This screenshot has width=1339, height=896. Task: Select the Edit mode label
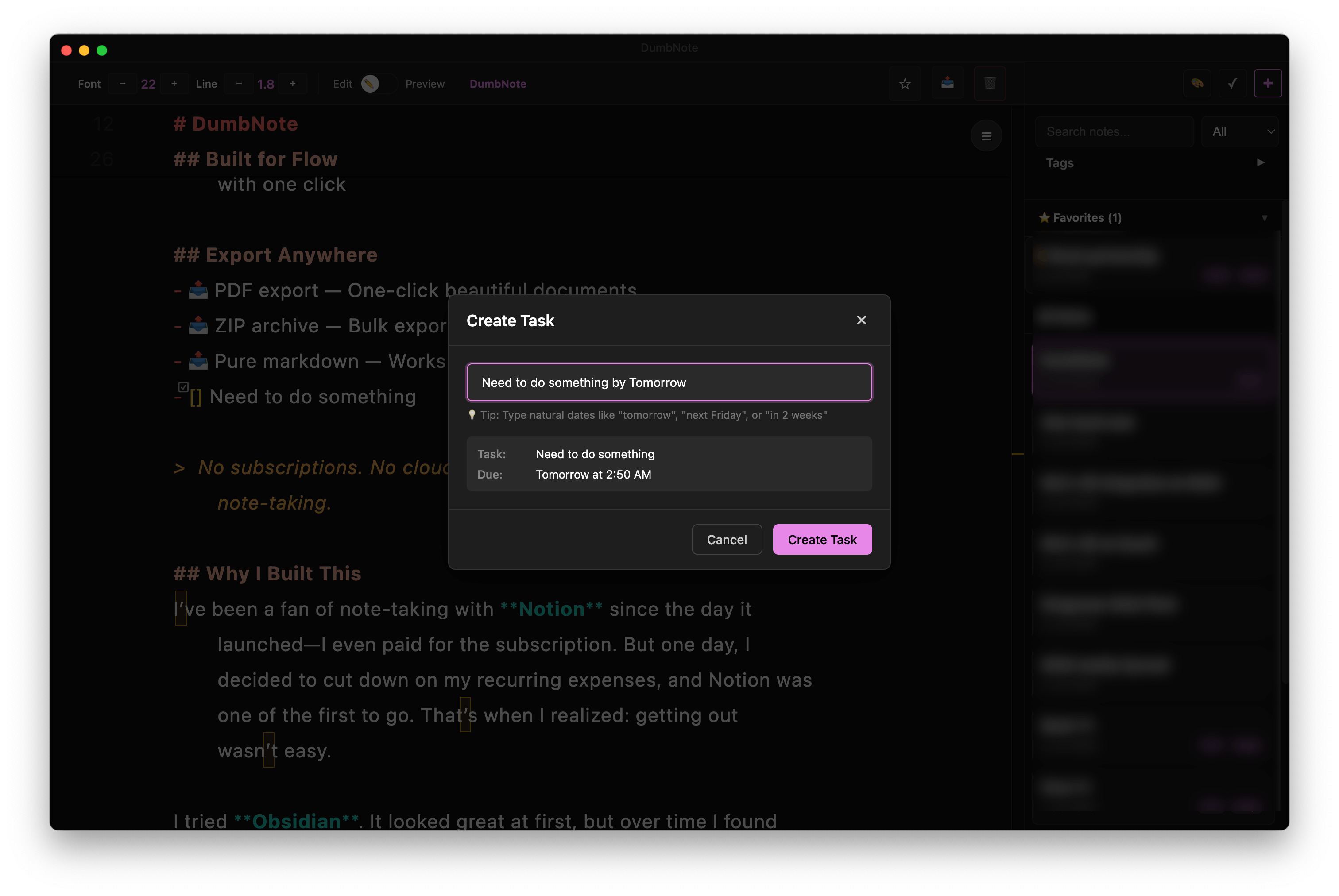pyautogui.click(x=342, y=84)
